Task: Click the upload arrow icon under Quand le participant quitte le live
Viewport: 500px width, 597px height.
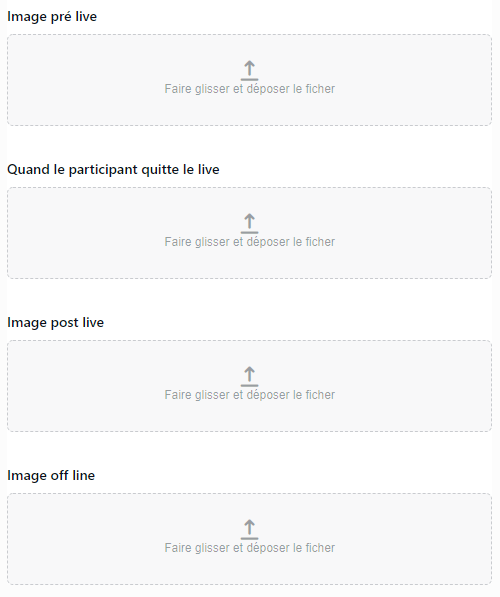Action: (249, 223)
